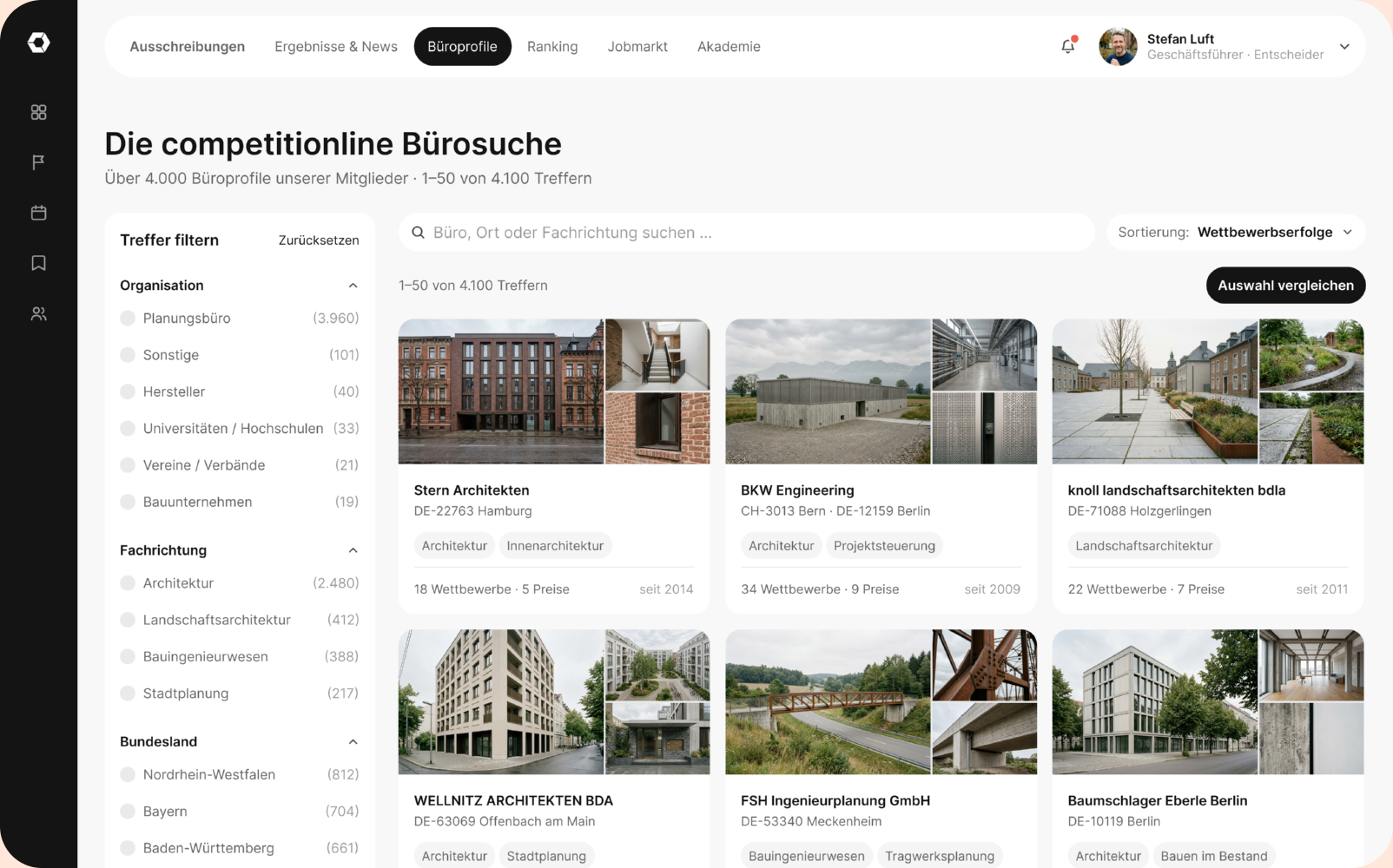Open Baumschlager Eberle Berlin profile title

click(1158, 801)
